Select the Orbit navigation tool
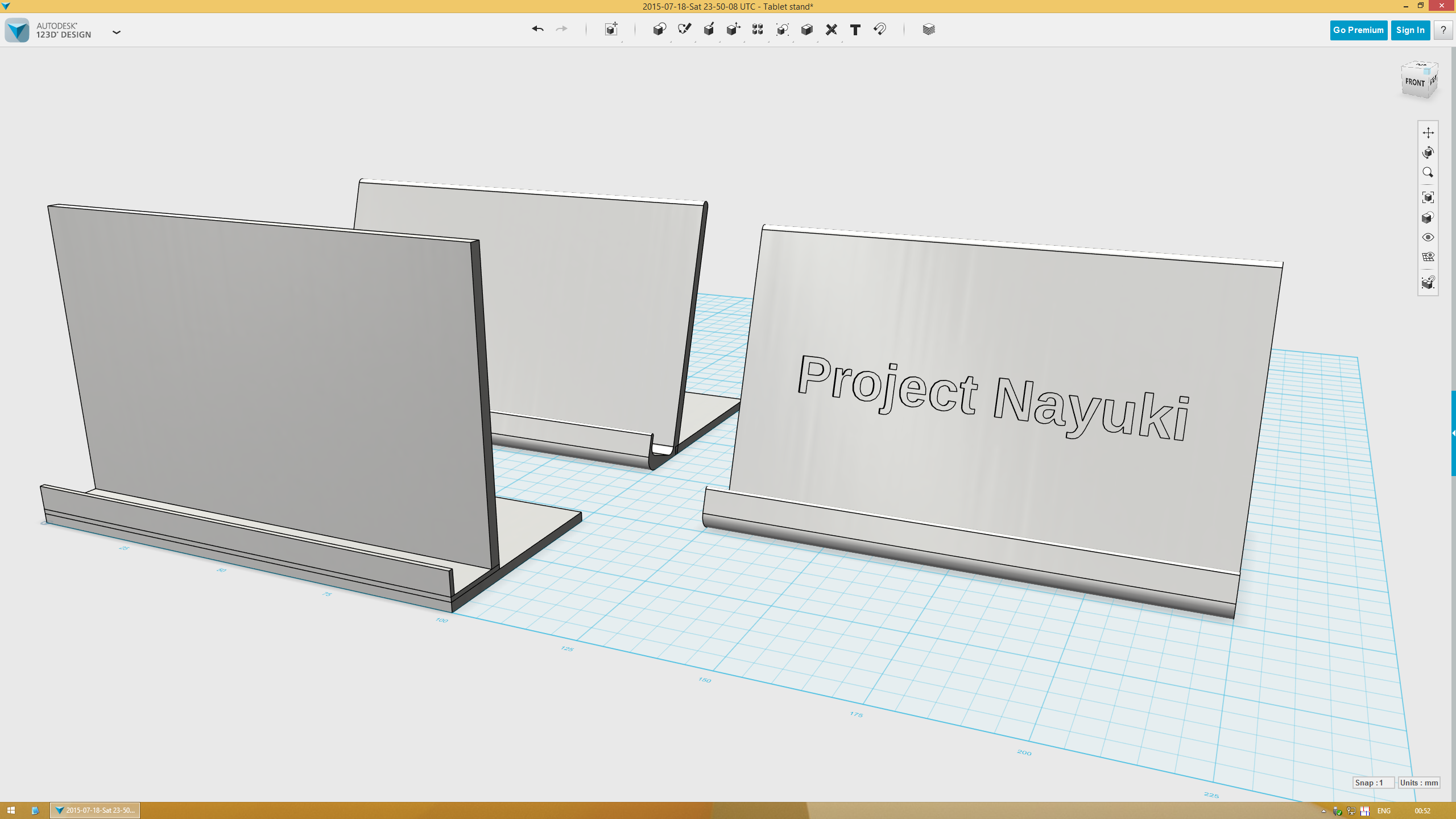This screenshot has width=1456, height=819. (x=1428, y=152)
